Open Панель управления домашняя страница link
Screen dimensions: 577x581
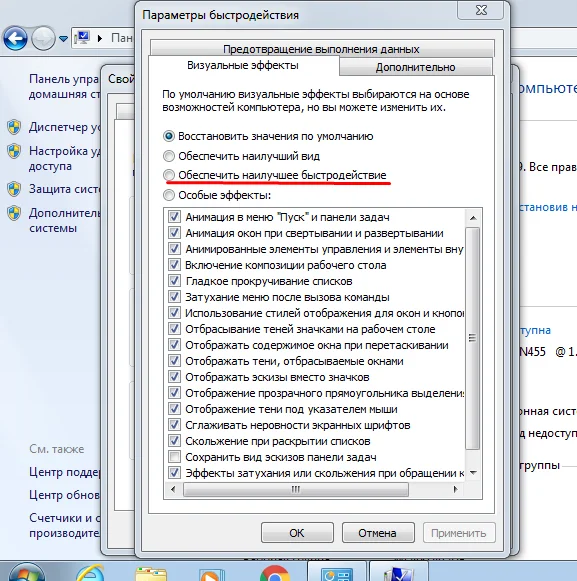(x=64, y=86)
